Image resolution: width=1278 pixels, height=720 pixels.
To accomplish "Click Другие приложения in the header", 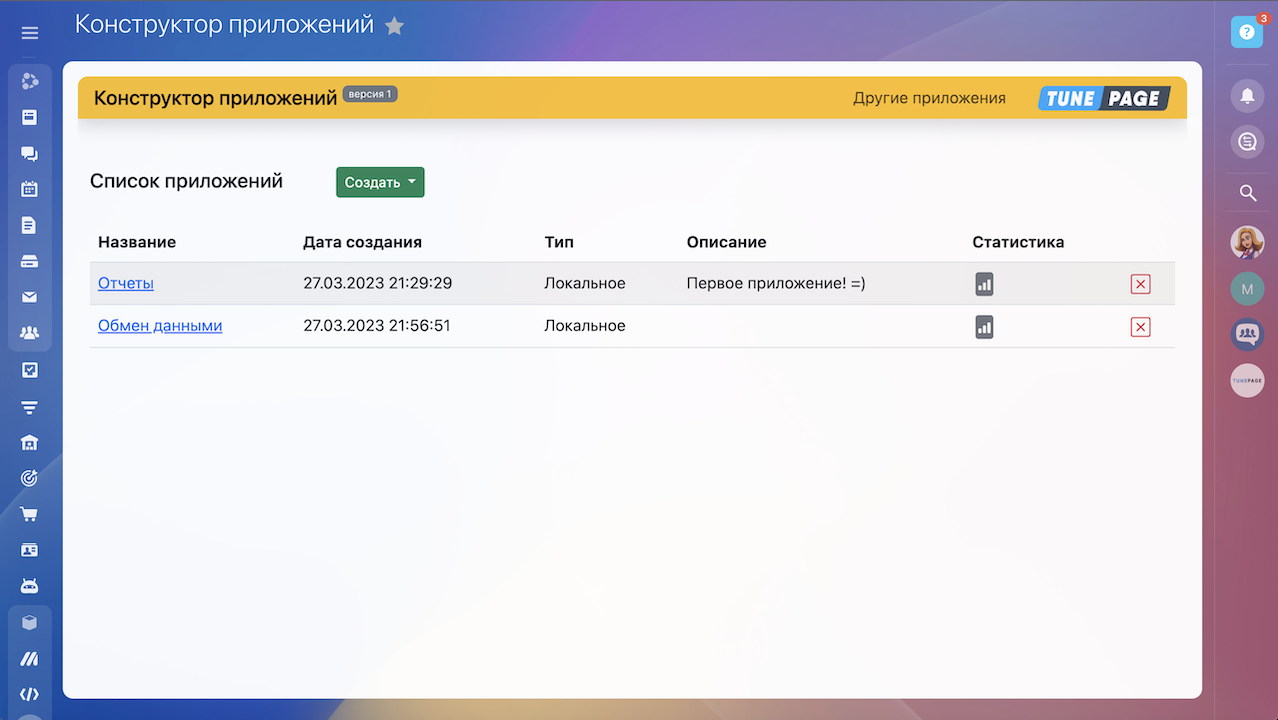I will (x=929, y=98).
